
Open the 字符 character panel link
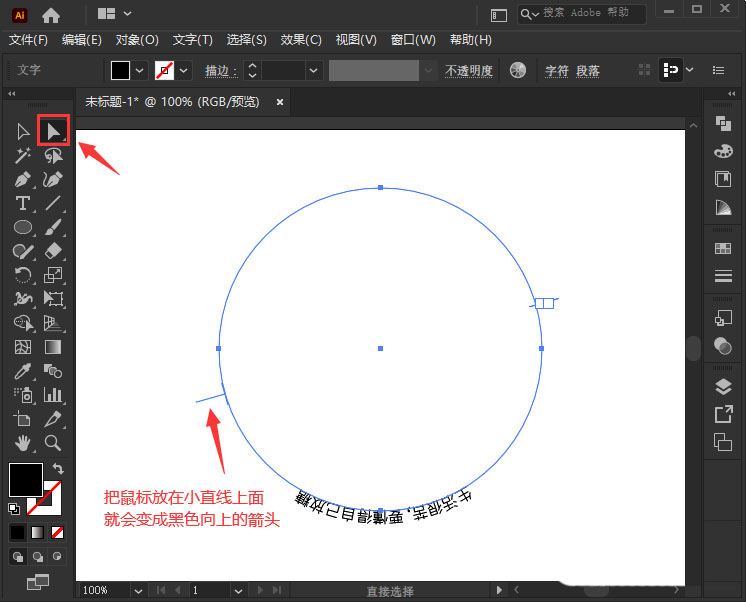[557, 71]
